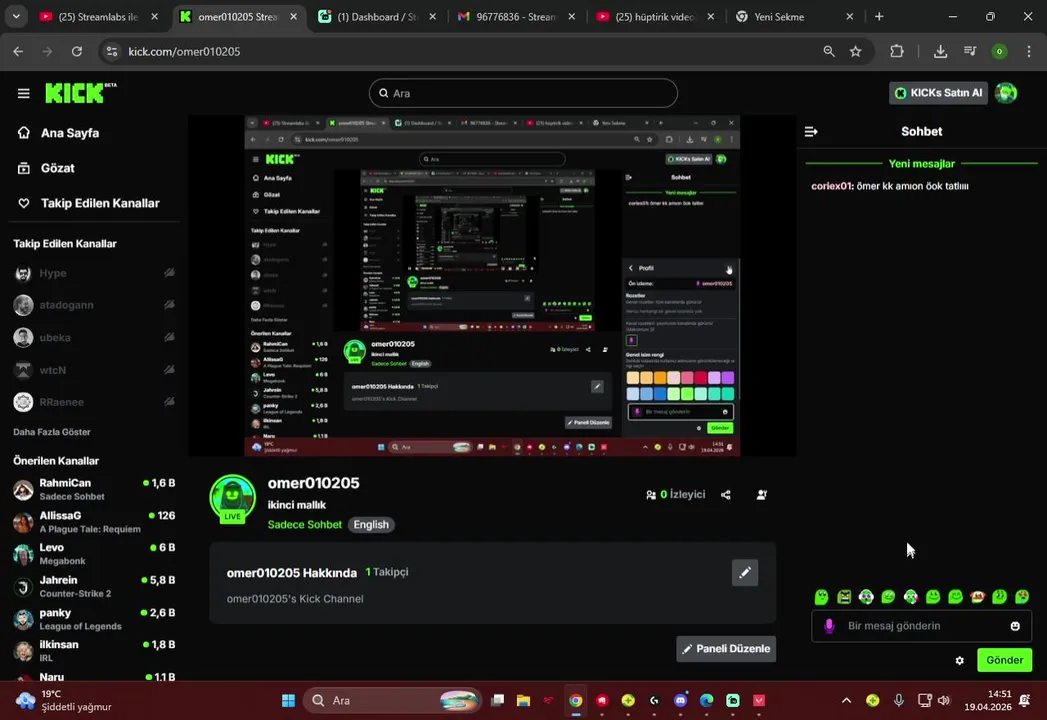Open followed channel Hype
1047x720 pixels.
(93, 273)
